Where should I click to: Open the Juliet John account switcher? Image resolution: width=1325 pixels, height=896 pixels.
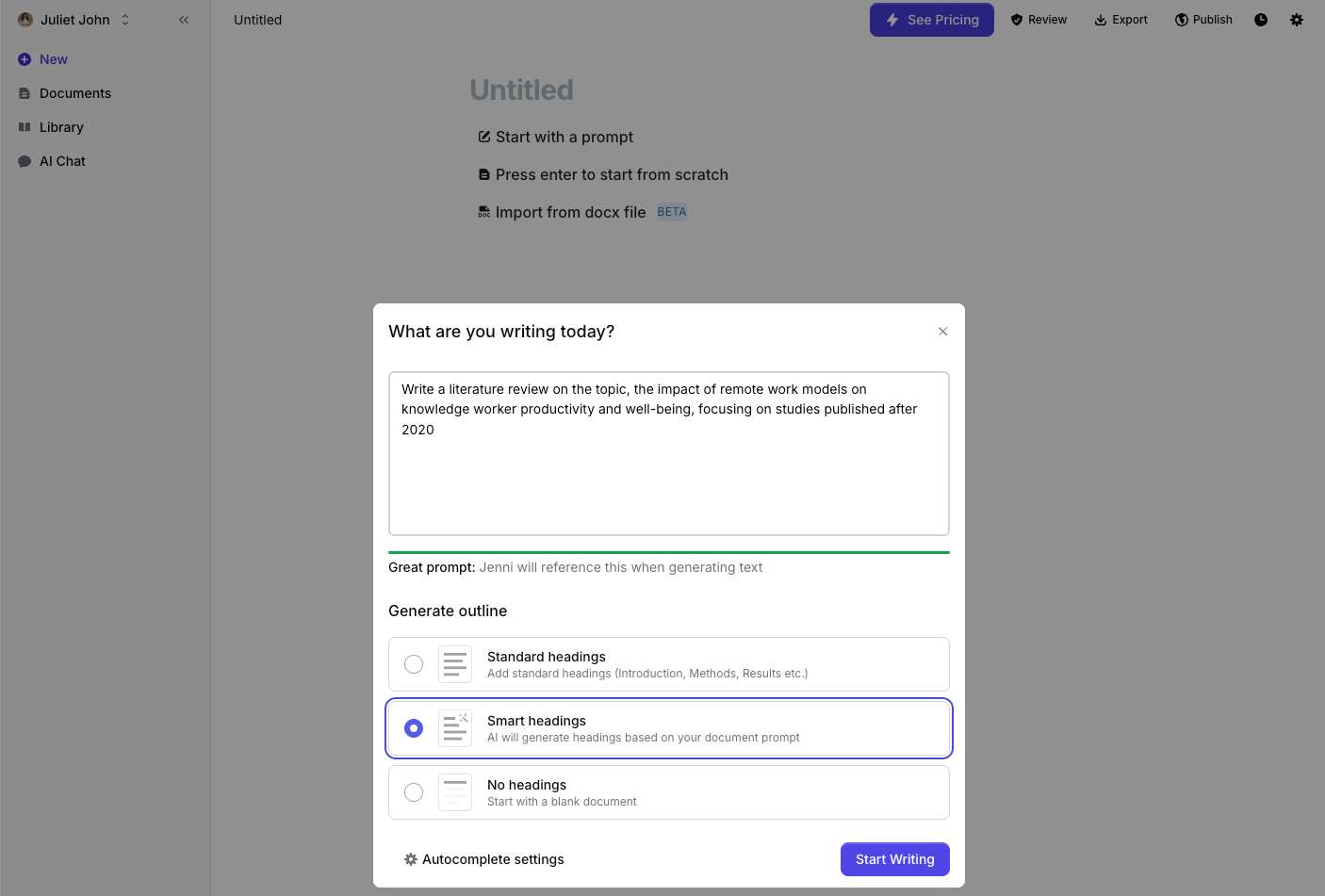tap(75, 19)
